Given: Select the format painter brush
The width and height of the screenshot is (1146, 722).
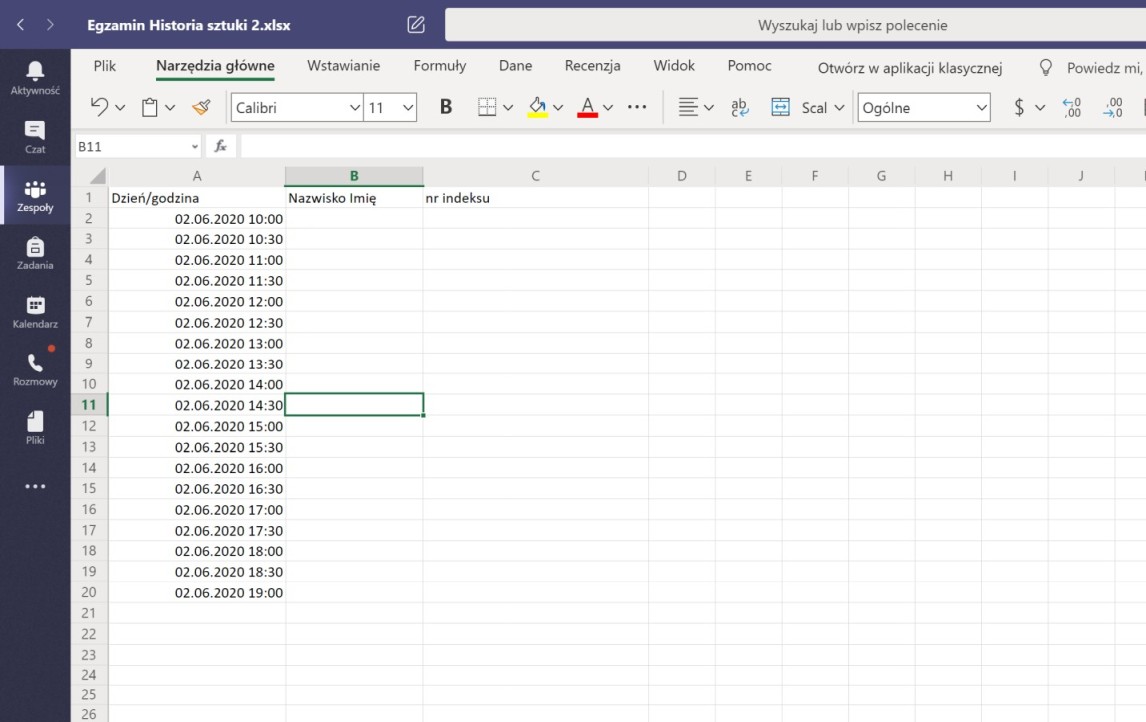Looking at the screenshot, I should tap(202, 107).
